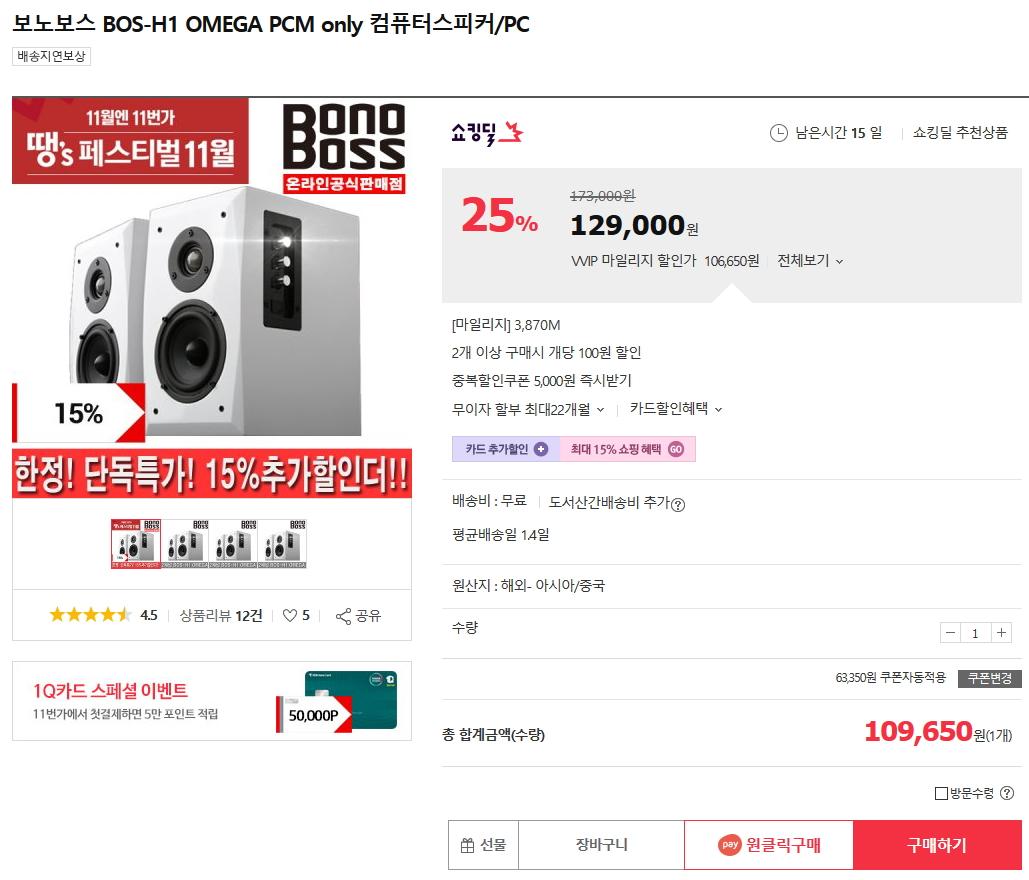Click the help icon next to 방문수령
1029x880 pixels.
click(x=1007, y=793)
